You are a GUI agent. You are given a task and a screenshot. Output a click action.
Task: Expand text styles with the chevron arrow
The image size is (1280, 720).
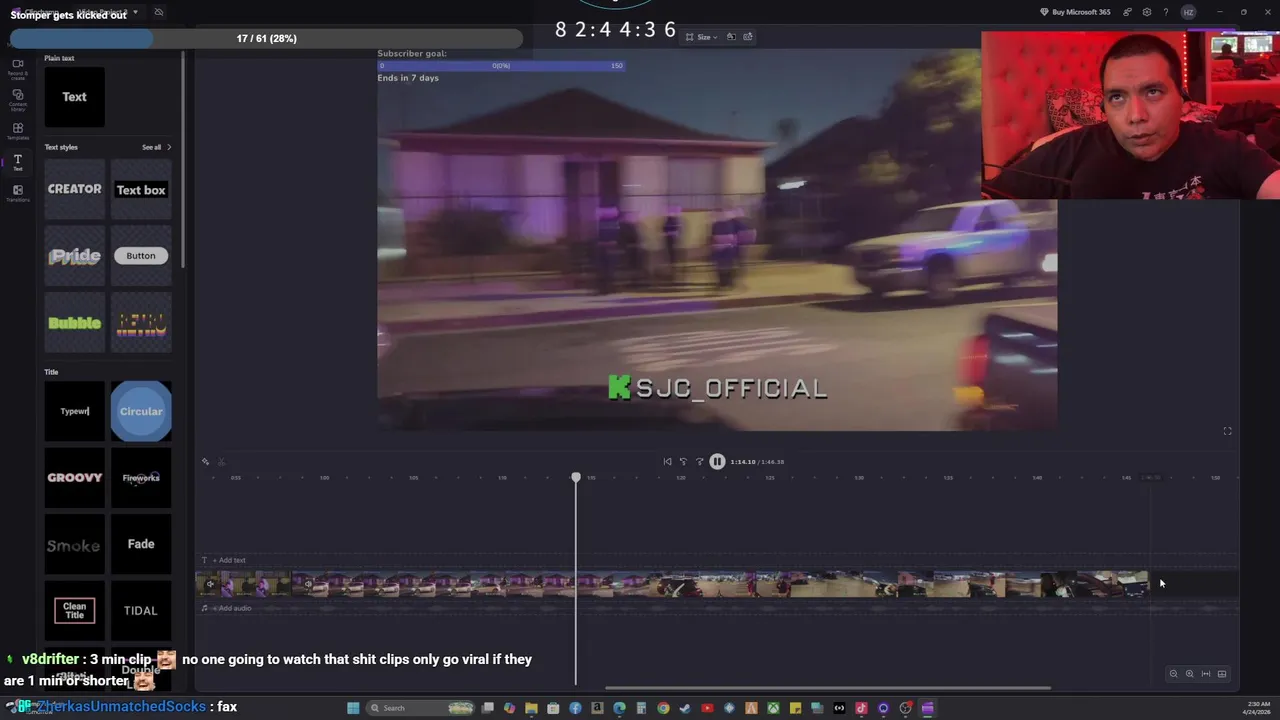tap(169, 147)
